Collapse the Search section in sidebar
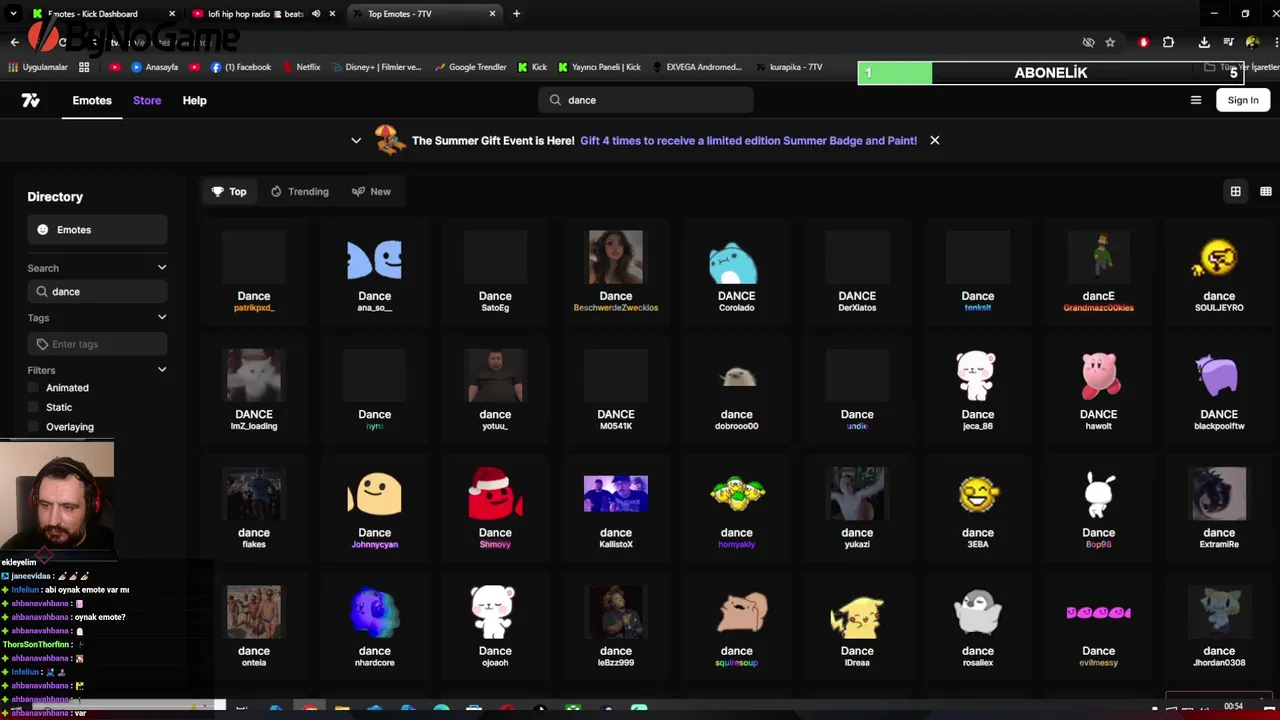This screenshot has height=720, width=1280. (x=162, y=268)
